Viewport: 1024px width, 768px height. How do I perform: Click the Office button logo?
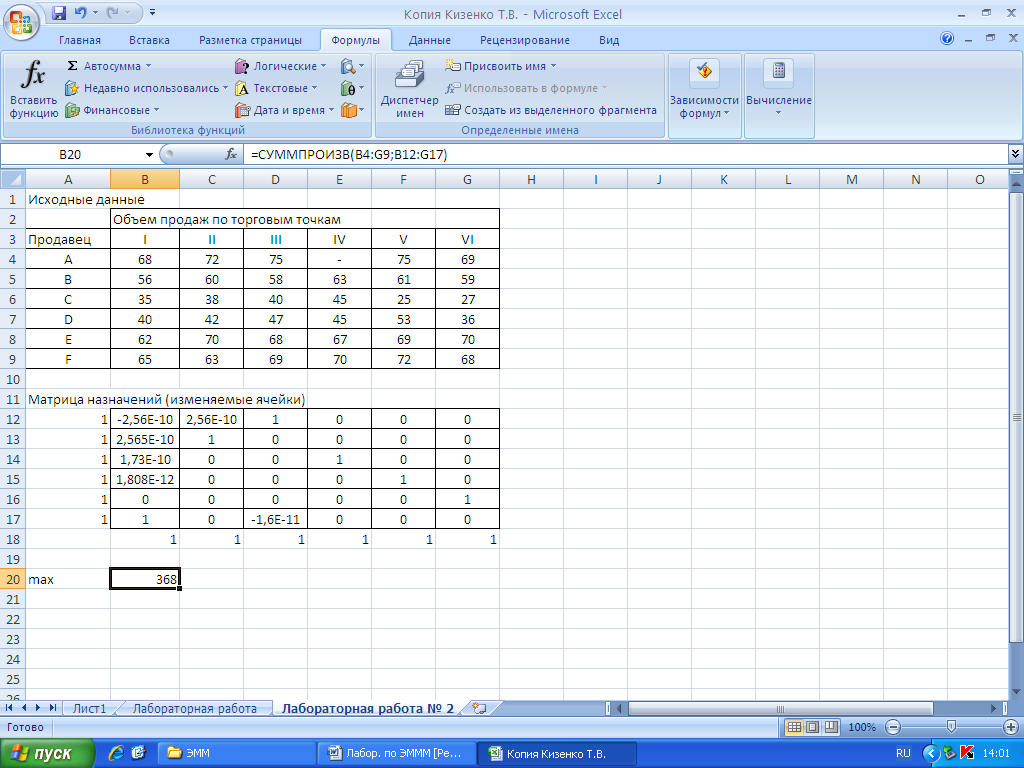[21, 20]
